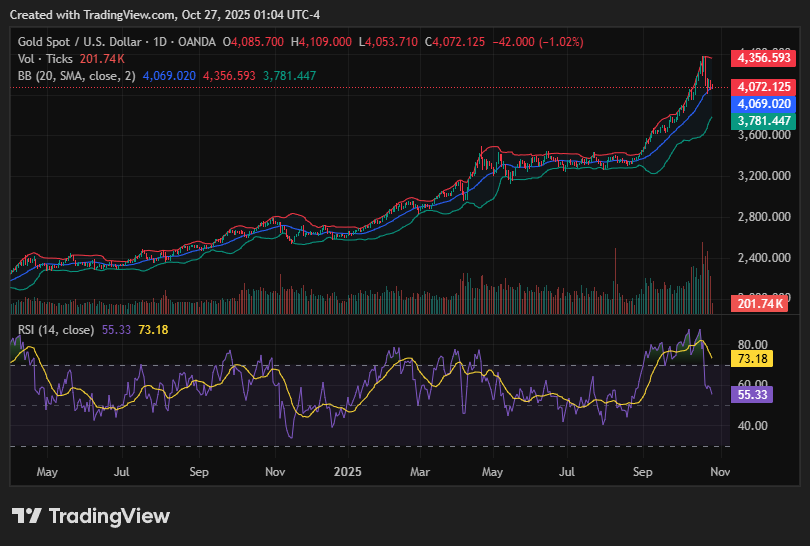
Task: Click the blue 4,069.020 basis price label
Action: pyautogui.click(x=763, y=104)
